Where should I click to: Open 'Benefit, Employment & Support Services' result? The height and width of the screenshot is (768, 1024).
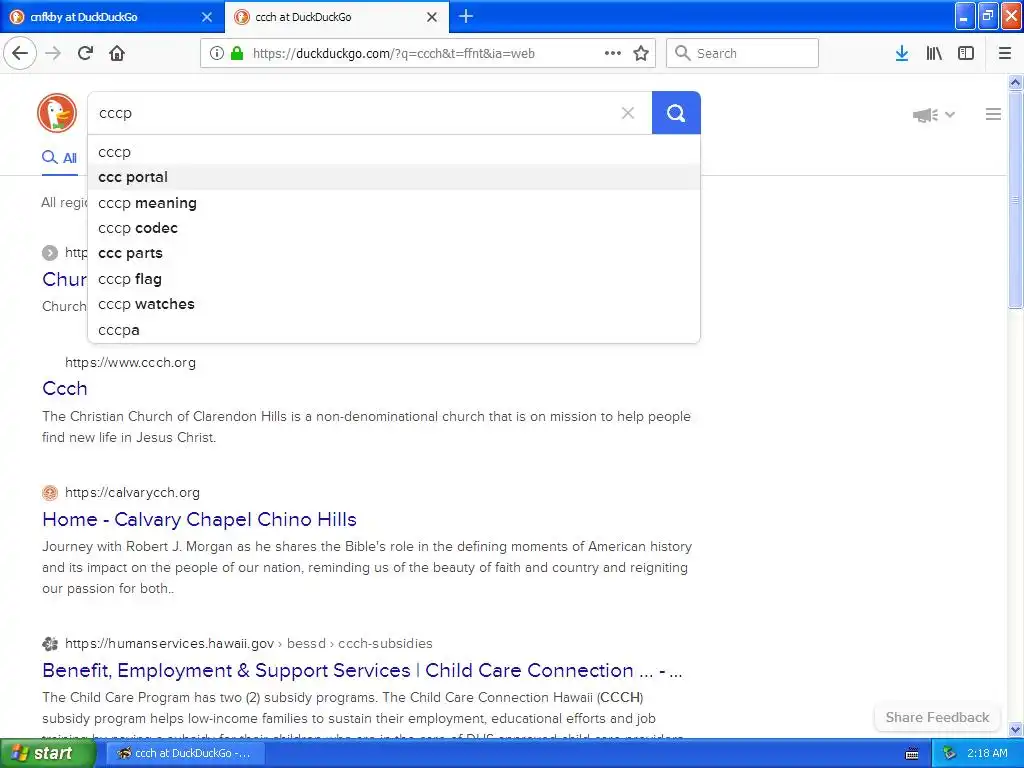pos(362,670)
